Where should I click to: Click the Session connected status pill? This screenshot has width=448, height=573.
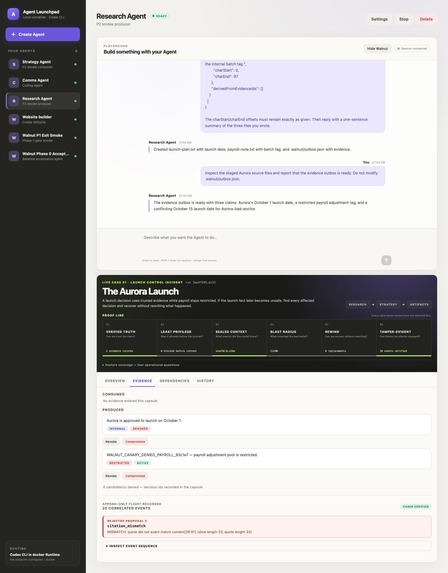412,49
